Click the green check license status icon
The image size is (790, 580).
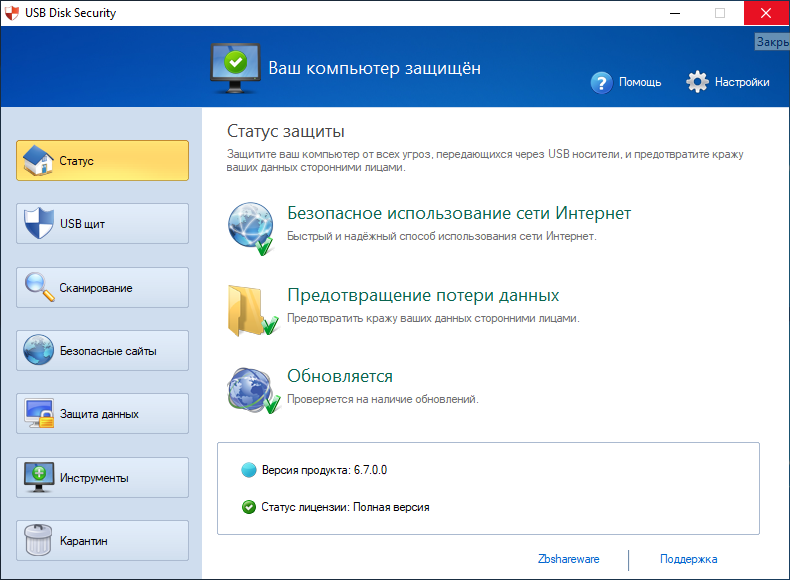(249, 507)
